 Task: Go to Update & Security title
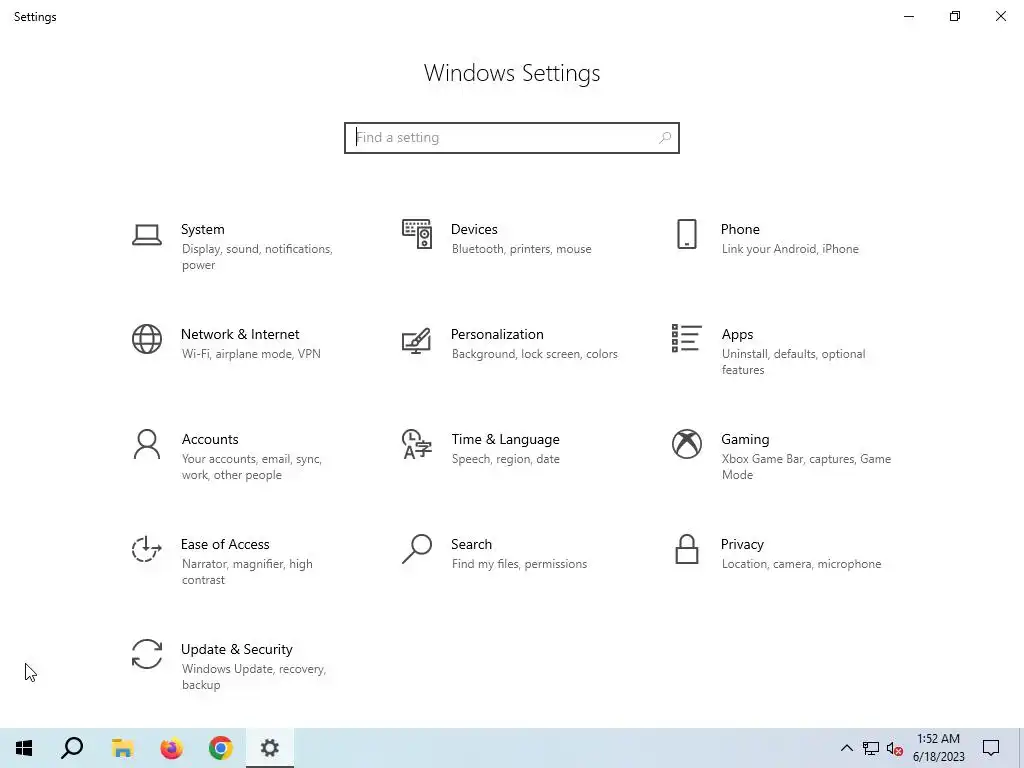pos(236,649)
